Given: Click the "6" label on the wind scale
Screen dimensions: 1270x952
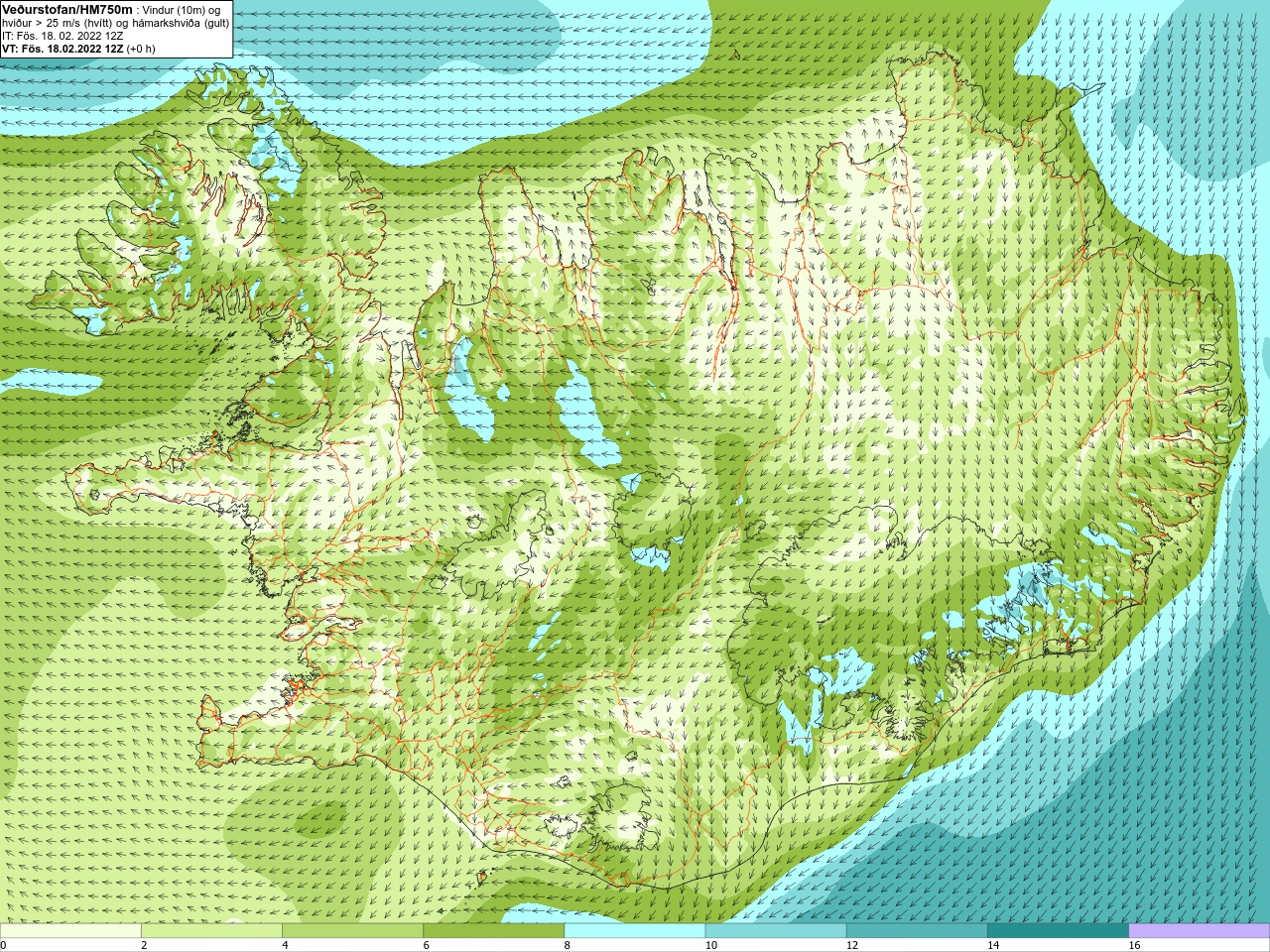Looking at the screenshot, I should tap(427, 945).
